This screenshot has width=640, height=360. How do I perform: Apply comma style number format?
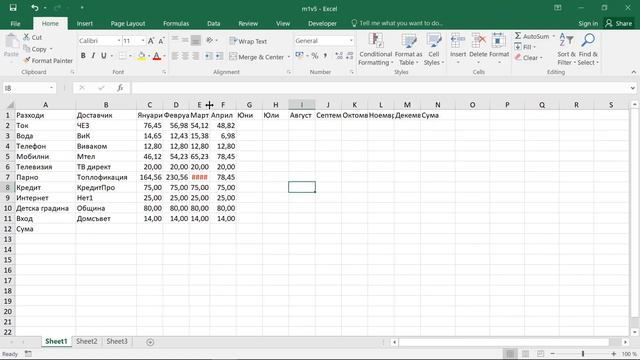pos(325,56)
